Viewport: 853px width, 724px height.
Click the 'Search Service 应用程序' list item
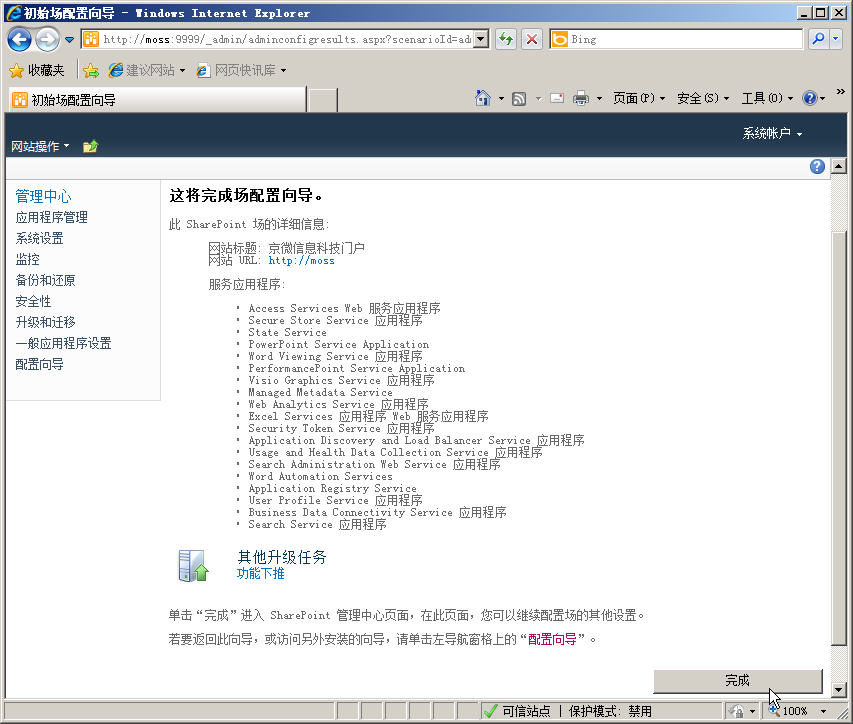(x=317, y=524)
